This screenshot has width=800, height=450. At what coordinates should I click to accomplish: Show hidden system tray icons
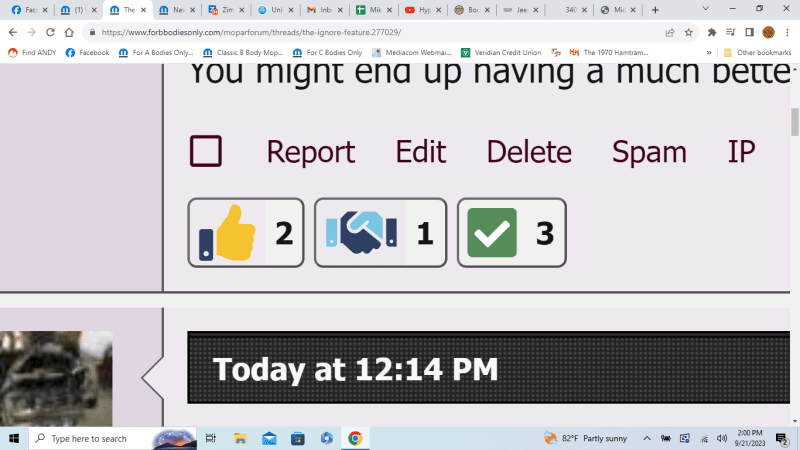click(x=647, y=438)
